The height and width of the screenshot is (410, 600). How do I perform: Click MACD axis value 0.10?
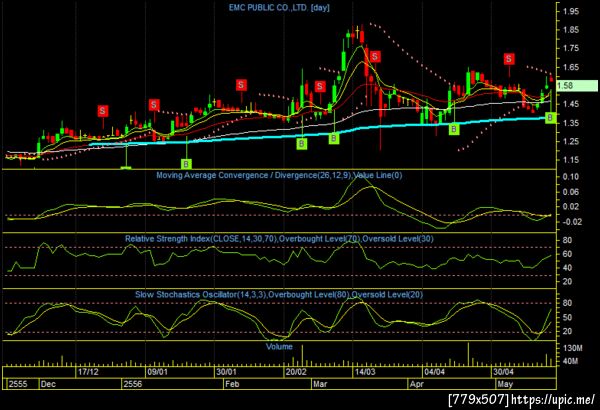[x=571, y=176]
